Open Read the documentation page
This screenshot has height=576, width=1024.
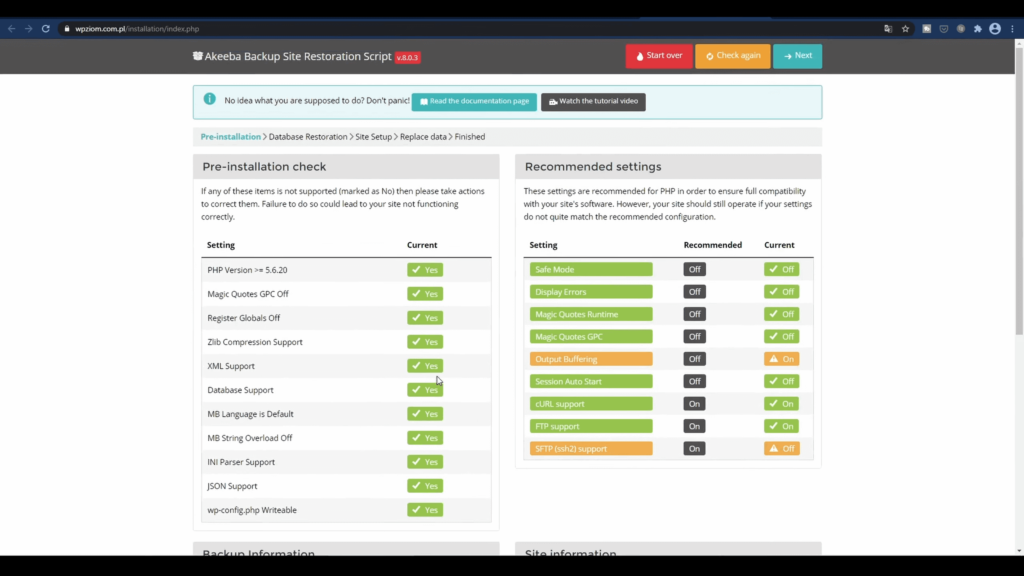tap(474, 102)
